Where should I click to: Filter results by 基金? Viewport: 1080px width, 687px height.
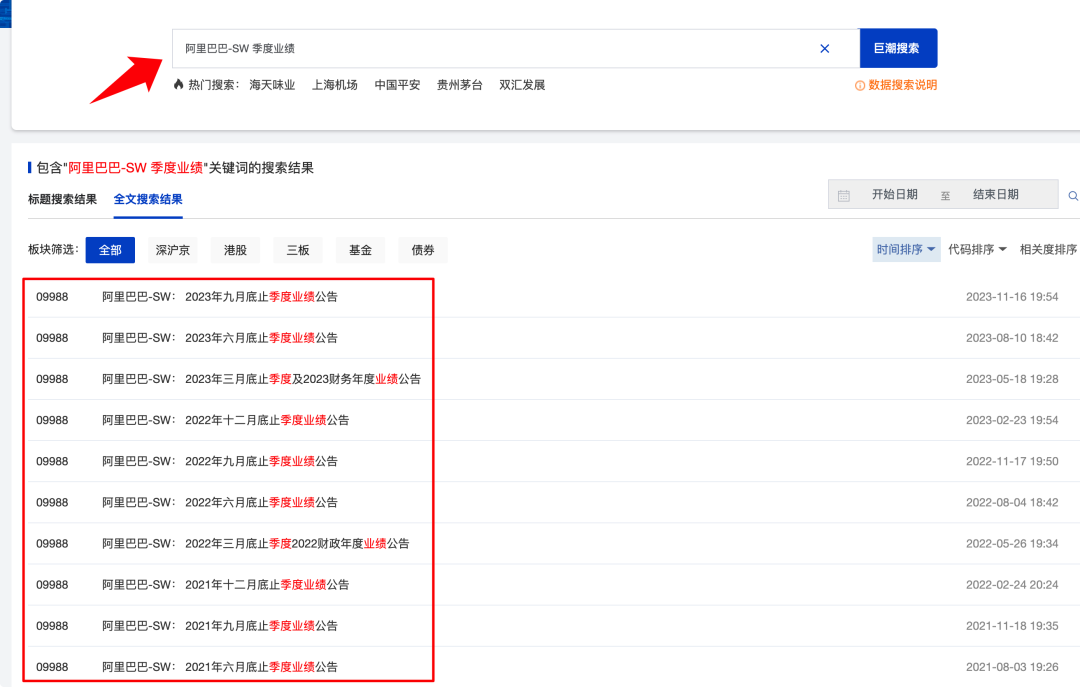pos(360,250)
